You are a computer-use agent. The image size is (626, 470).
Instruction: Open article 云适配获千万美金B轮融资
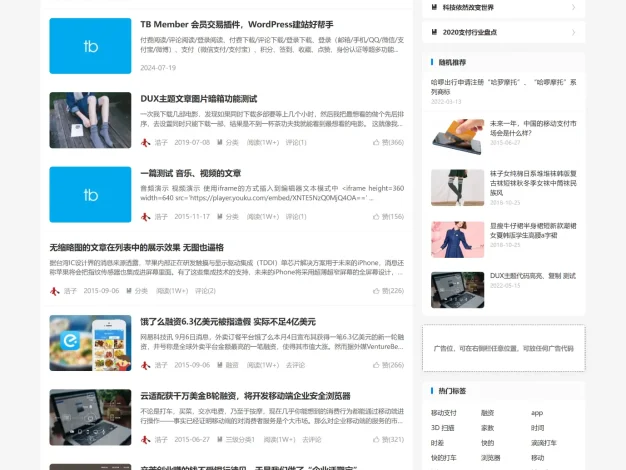245,396
